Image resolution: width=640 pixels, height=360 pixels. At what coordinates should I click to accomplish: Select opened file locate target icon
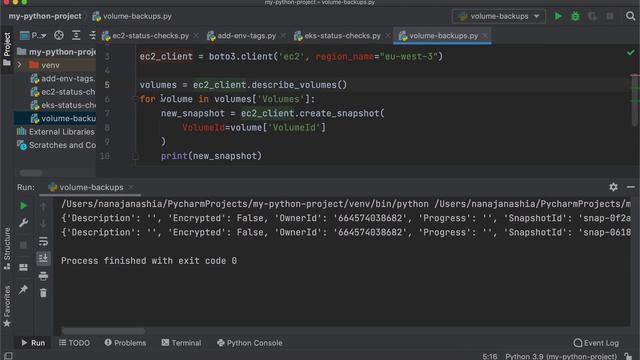[59, 36]
